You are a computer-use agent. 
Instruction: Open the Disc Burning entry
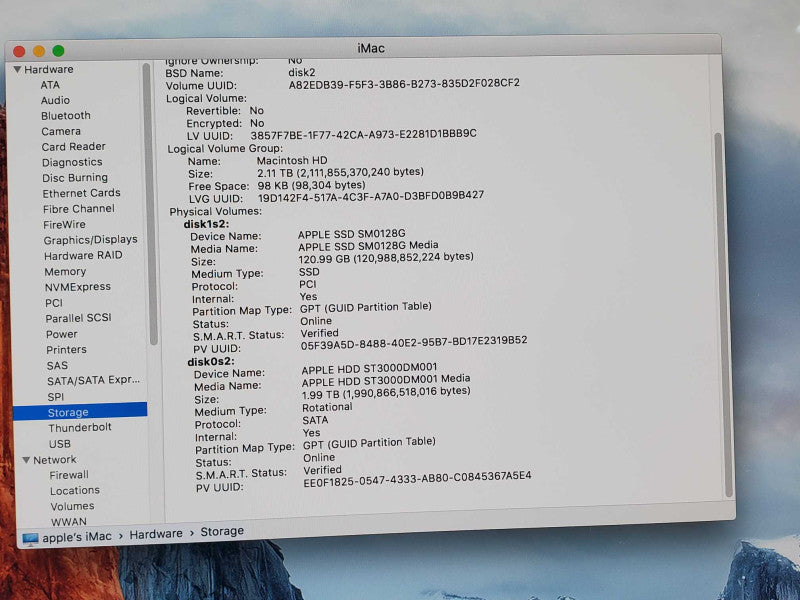pos(75,178)
